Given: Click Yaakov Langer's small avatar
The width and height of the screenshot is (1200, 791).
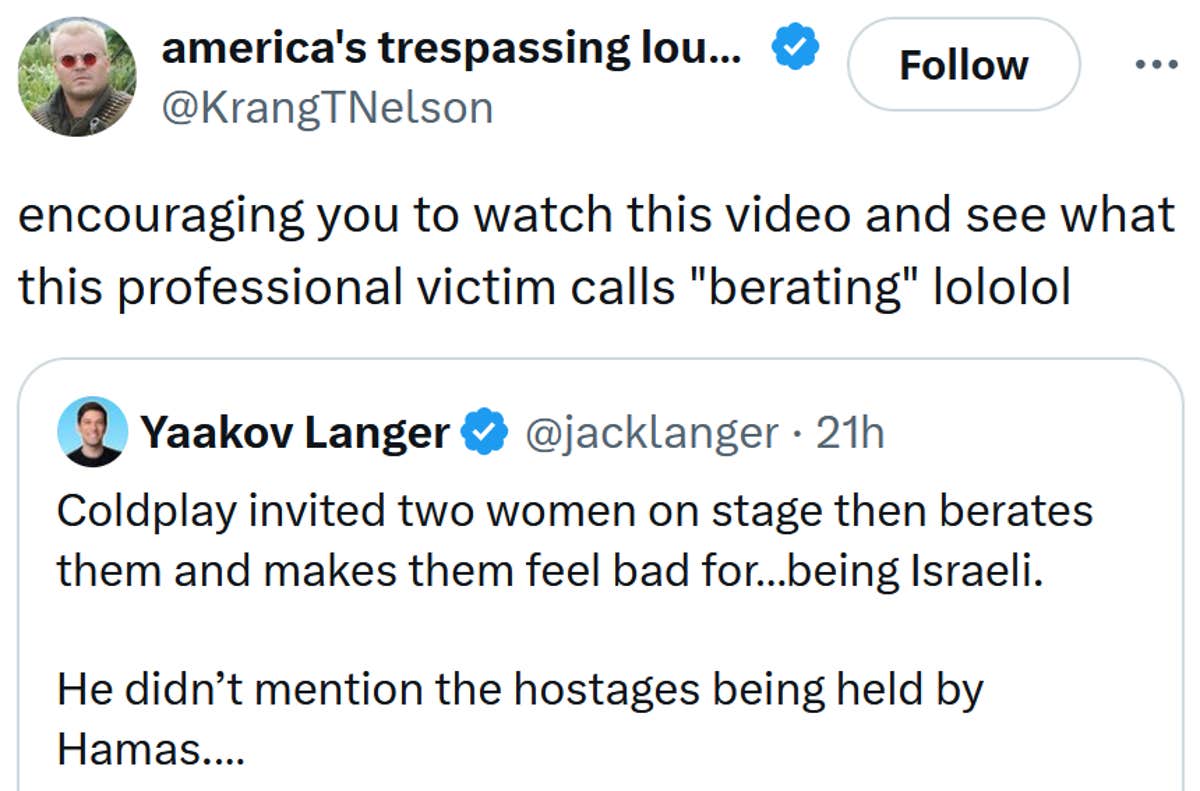Looking at the screenshot, I should pyautogui.click(x=93, y=432).
